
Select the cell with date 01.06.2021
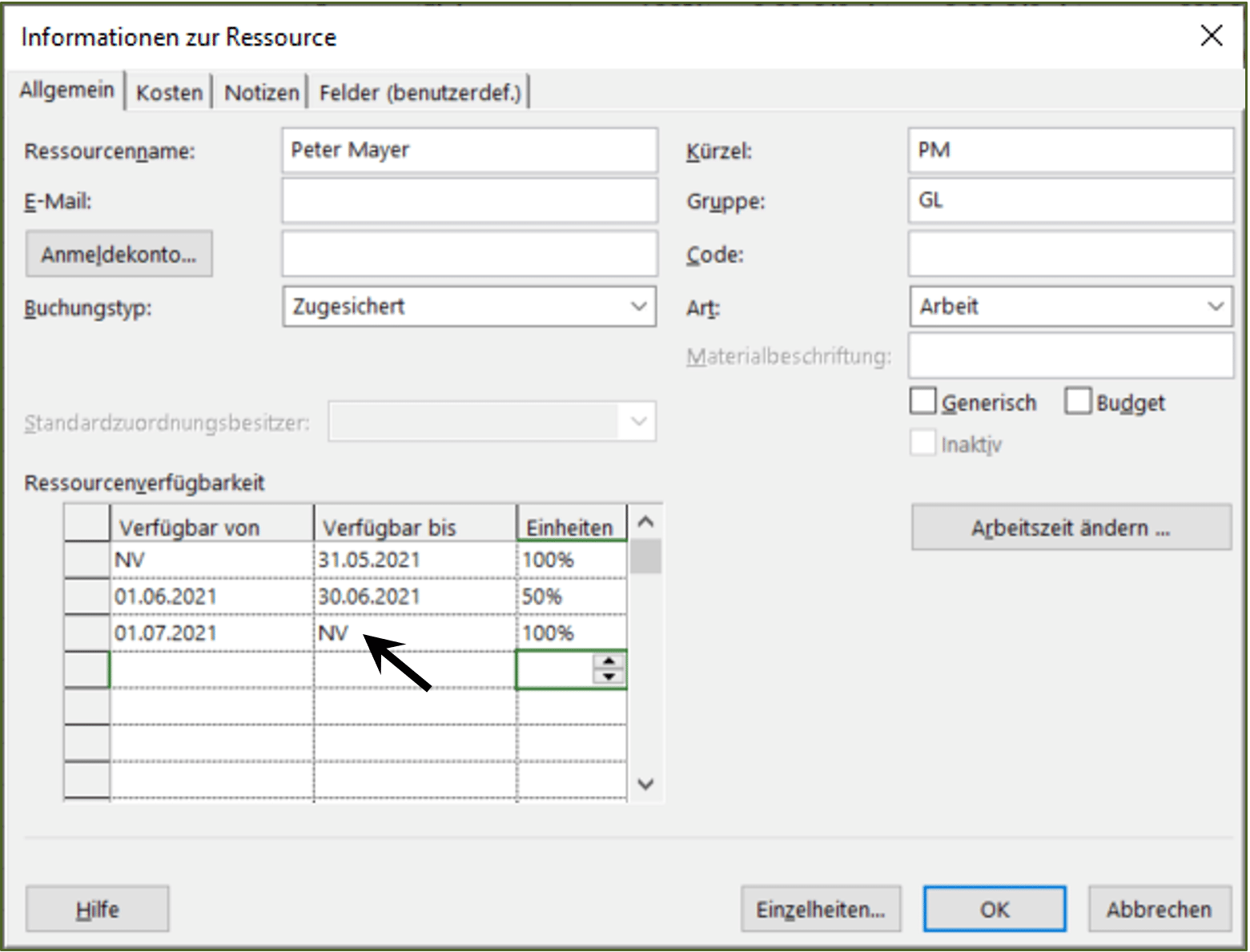point(211,597)
